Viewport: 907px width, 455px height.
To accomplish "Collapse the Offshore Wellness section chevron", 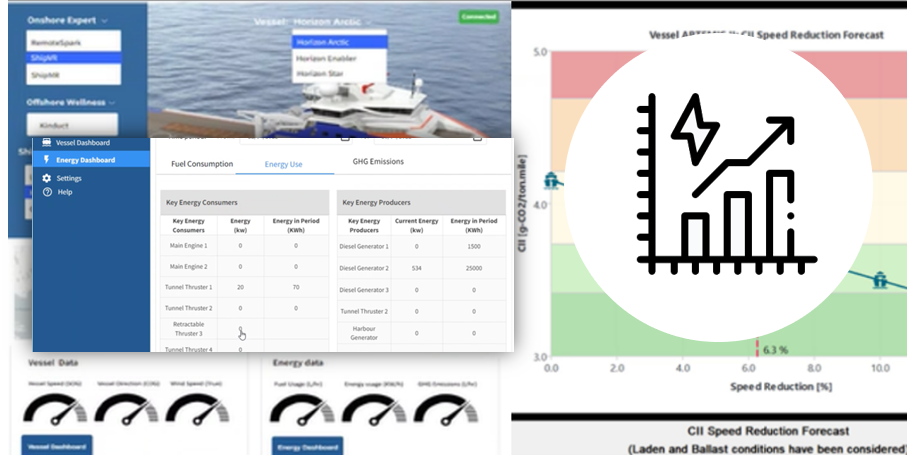I will coord(113,102).
